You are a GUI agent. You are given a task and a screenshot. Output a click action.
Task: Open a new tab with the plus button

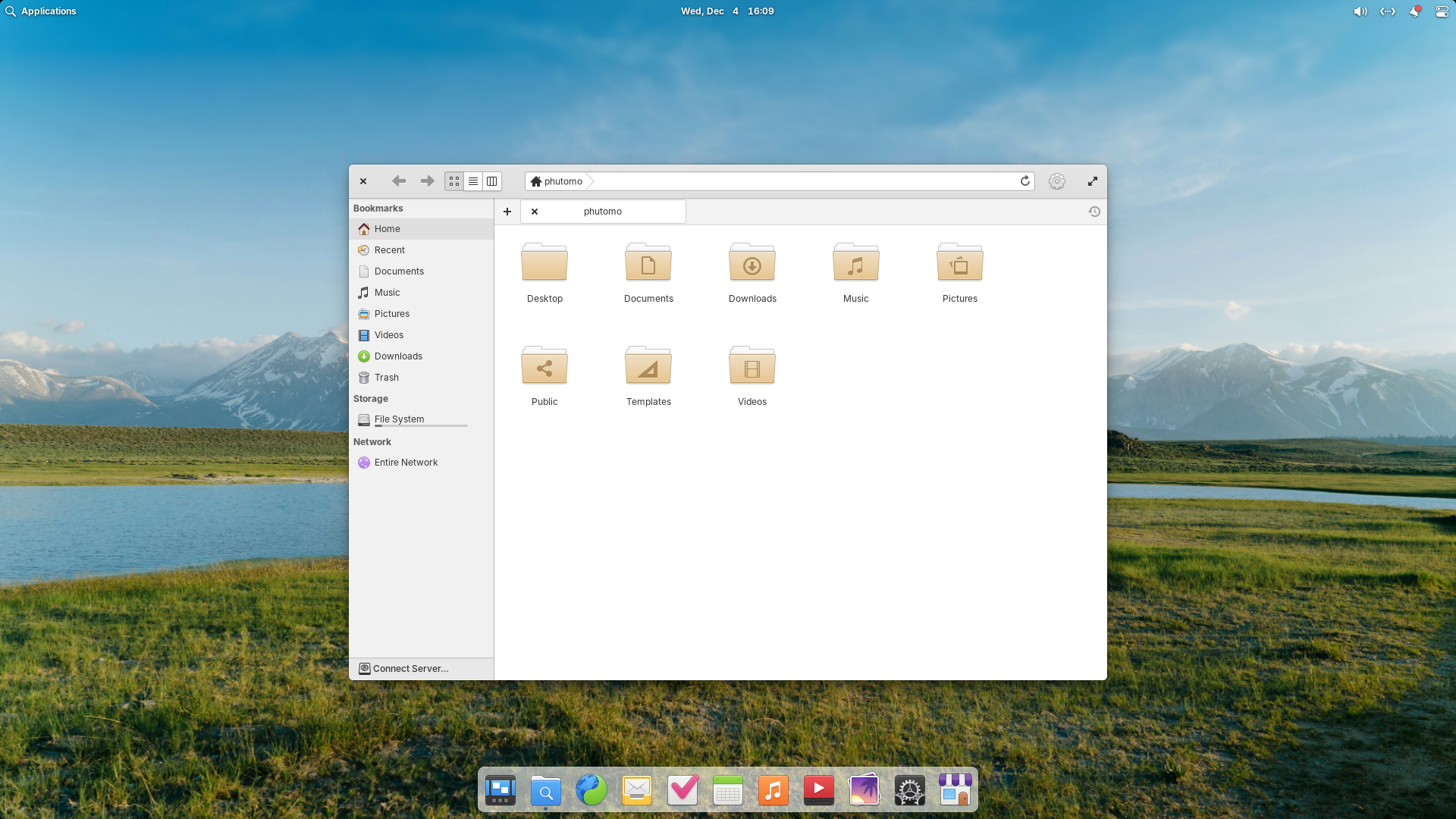pyautogui.click(x=507, y=212)
